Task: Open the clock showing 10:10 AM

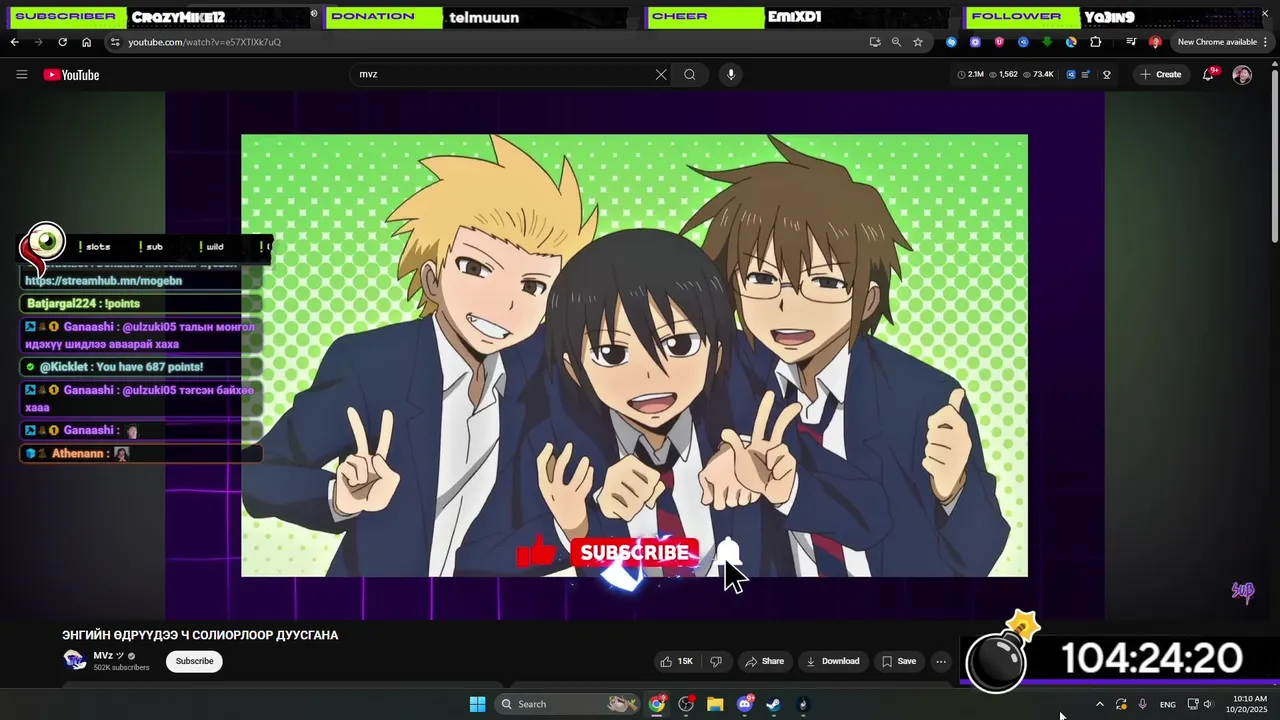Action: pos(1249,704)
